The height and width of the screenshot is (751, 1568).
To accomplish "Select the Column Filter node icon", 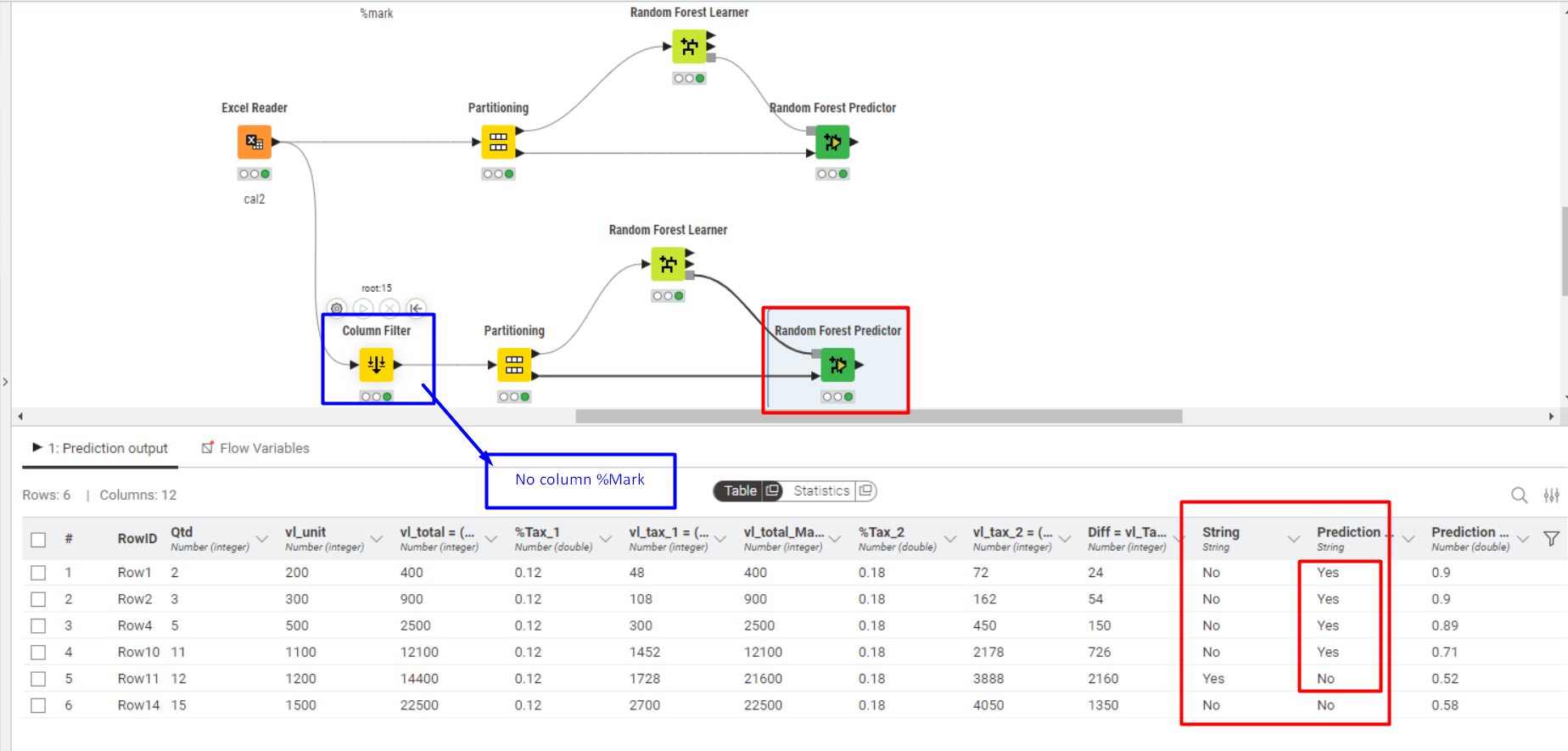I will [x=376, y=365].
